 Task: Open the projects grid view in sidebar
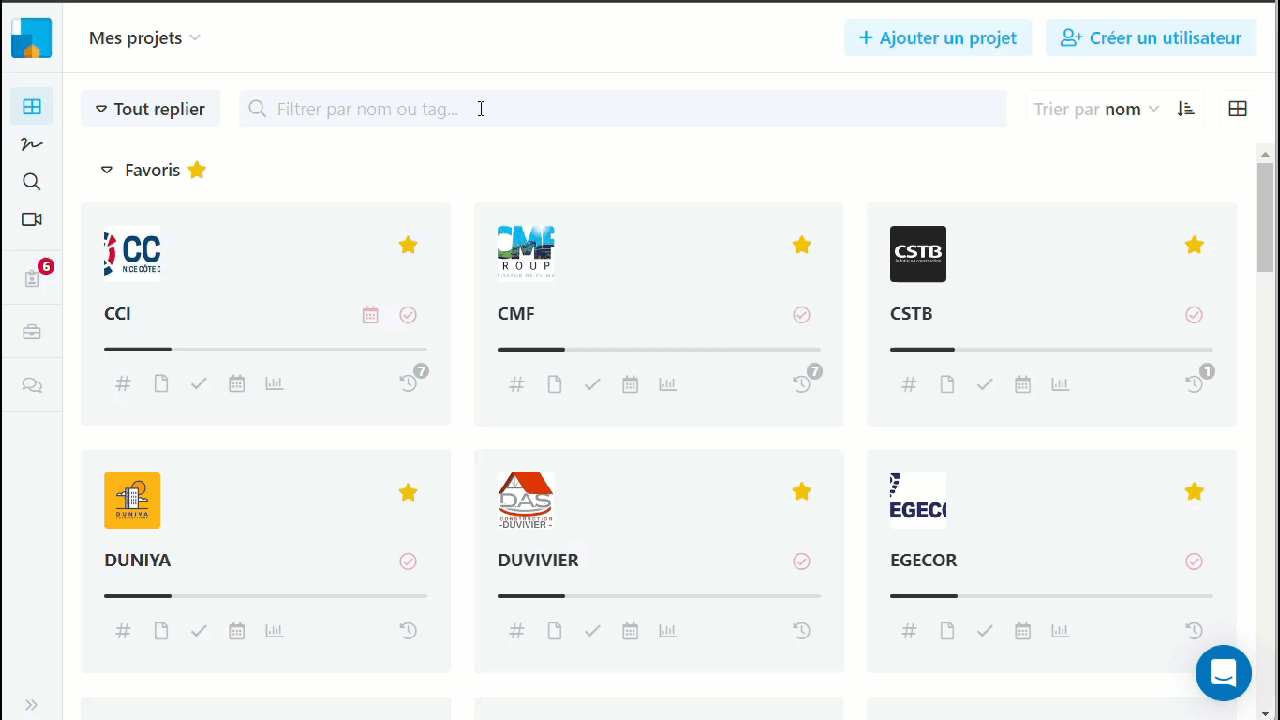click(32, 106)
